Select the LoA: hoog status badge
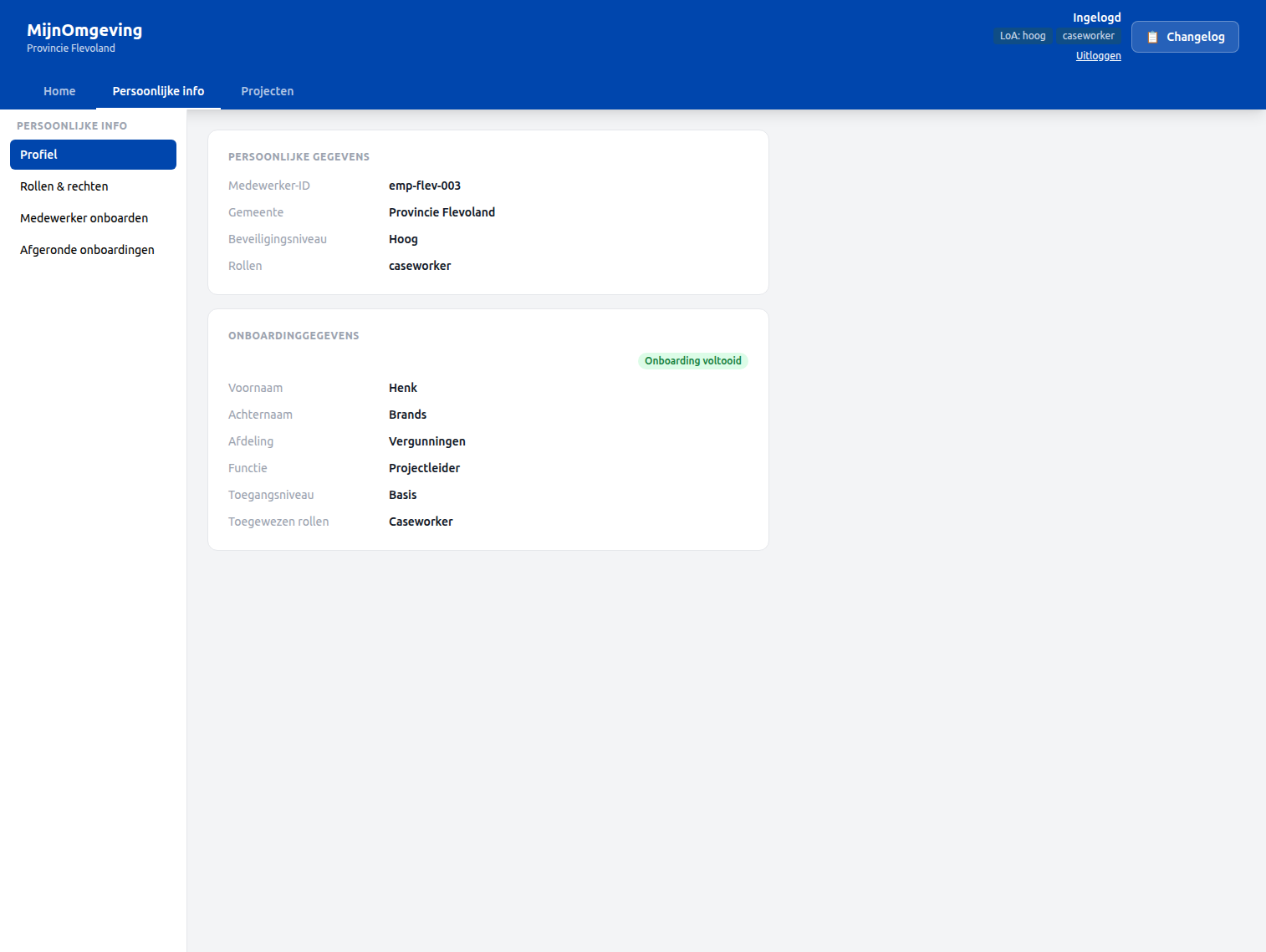The image size is (1266, 952). tap(1022, 35)
